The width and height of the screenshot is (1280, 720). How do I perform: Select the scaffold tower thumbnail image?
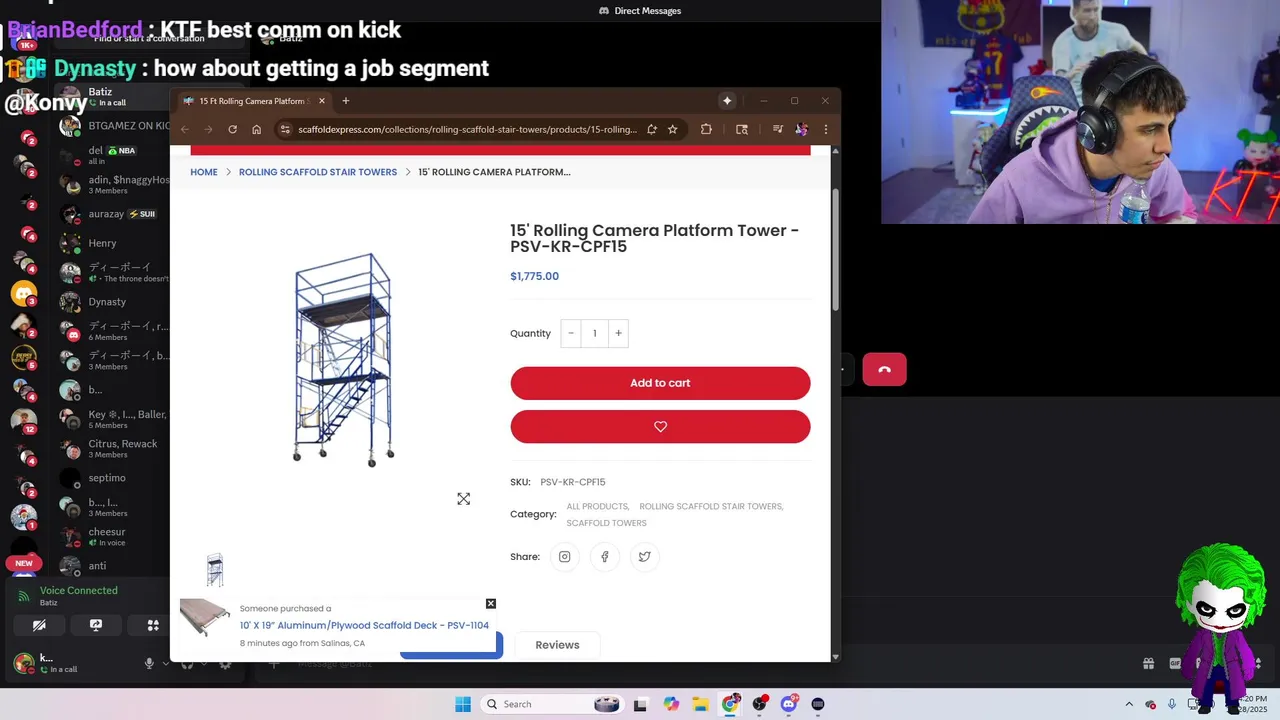pyautogui.click(x=215, y=570)
